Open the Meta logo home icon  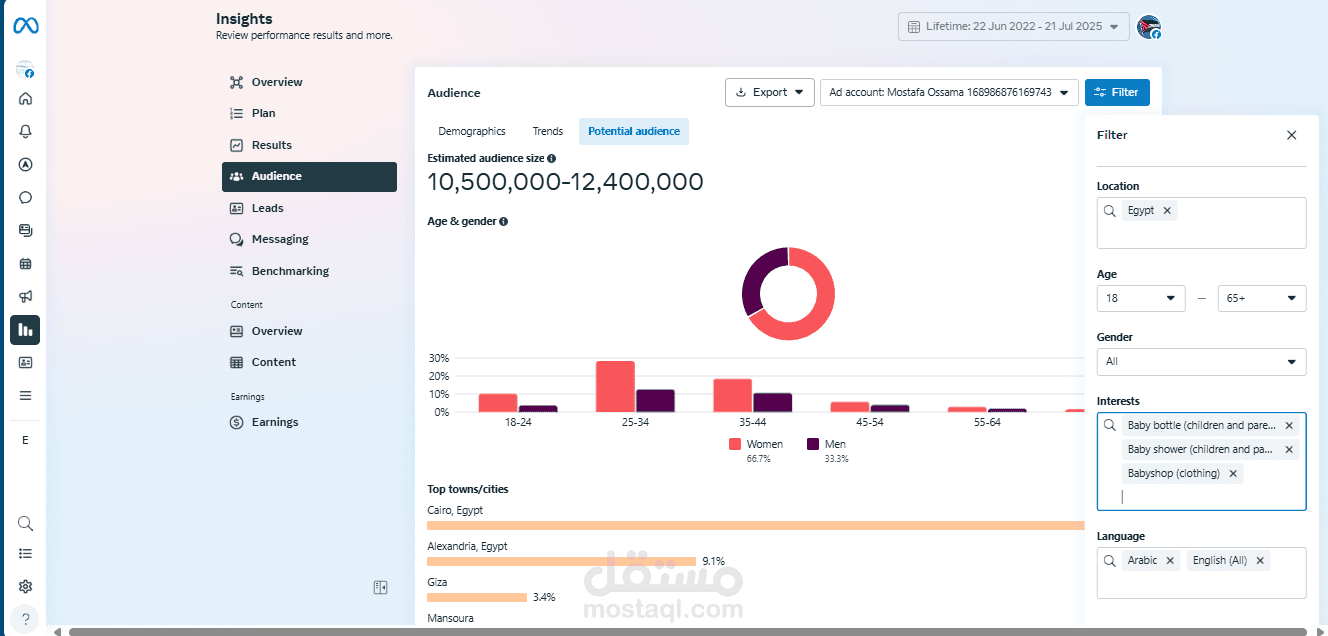pyautogui.click(x=25, y=26)
